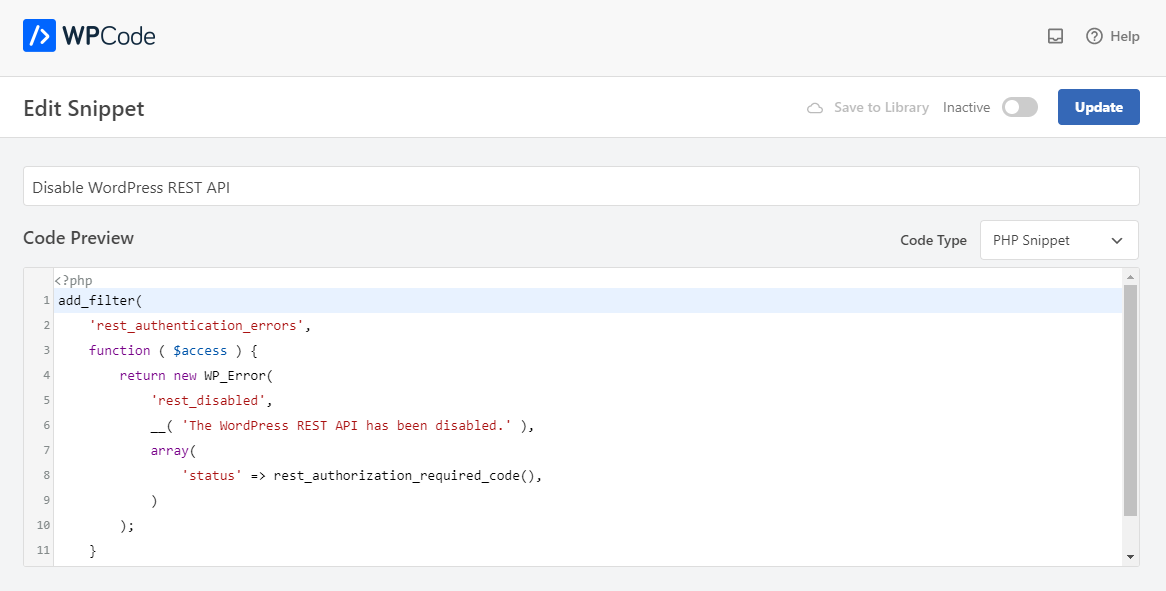This screenshot has width=1166, height=591.
Task: Click the 'Edit Snippet' heading
Action: 84,108
